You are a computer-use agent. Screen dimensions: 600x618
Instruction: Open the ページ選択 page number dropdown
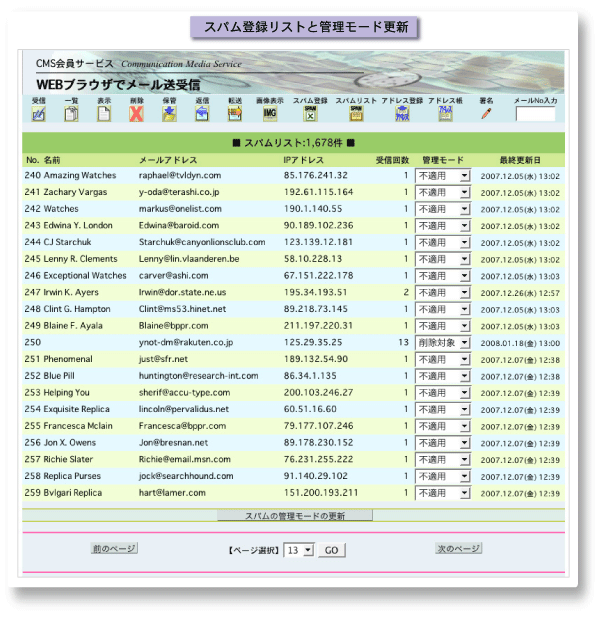[299, 550]
